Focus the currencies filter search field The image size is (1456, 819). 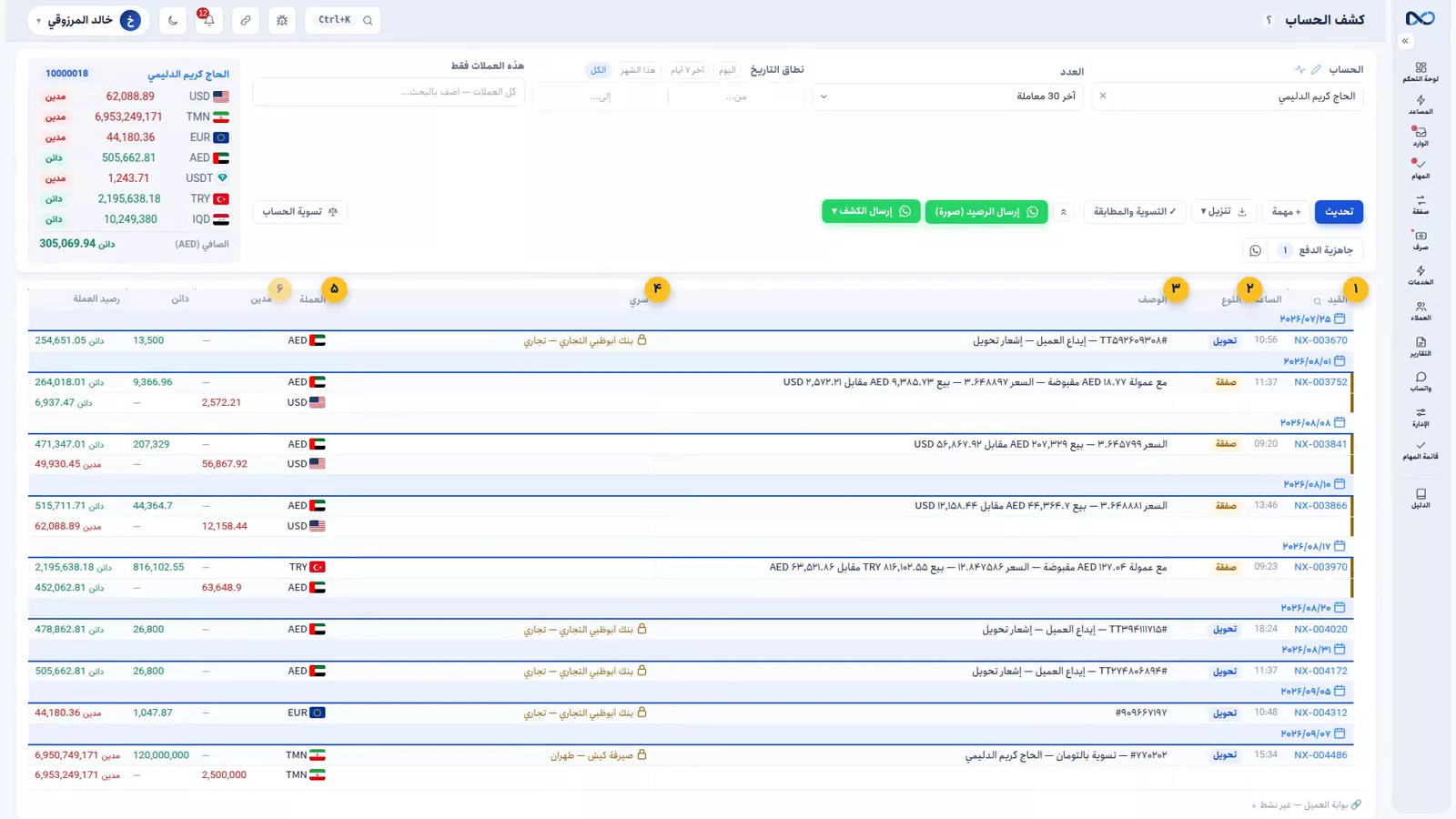click(389, 92)
